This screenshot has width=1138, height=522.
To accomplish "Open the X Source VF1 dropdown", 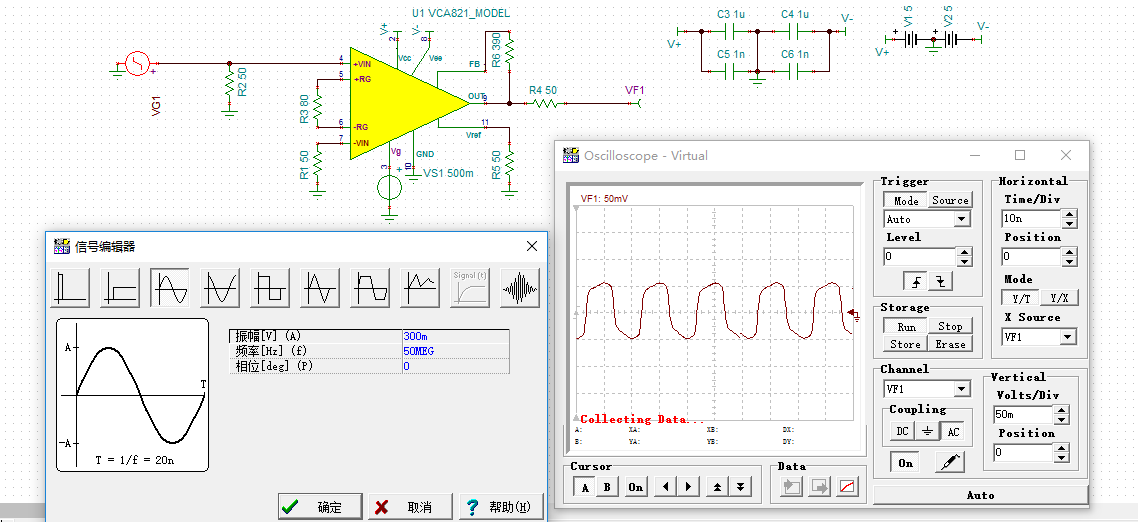I will click(x=1067, y=337).
